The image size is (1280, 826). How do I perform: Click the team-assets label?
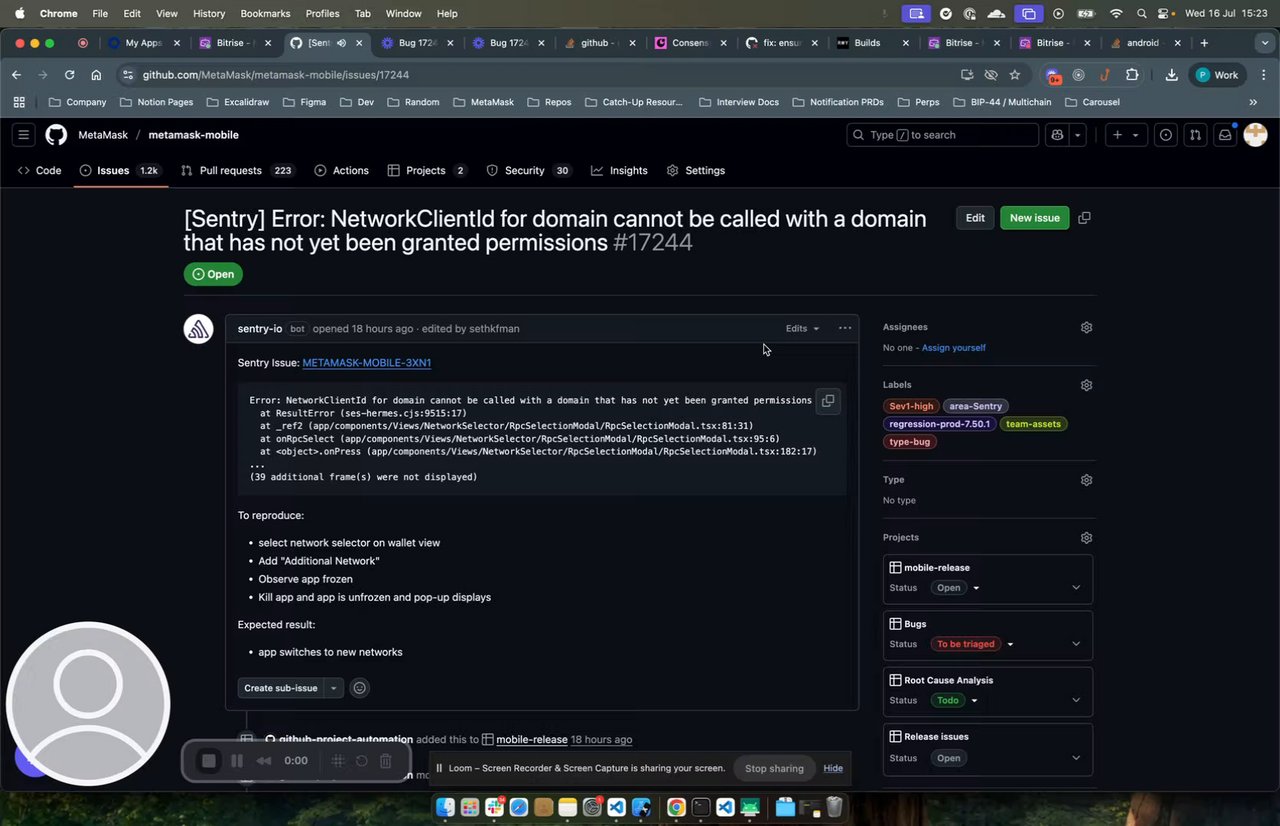point(1033,424)
